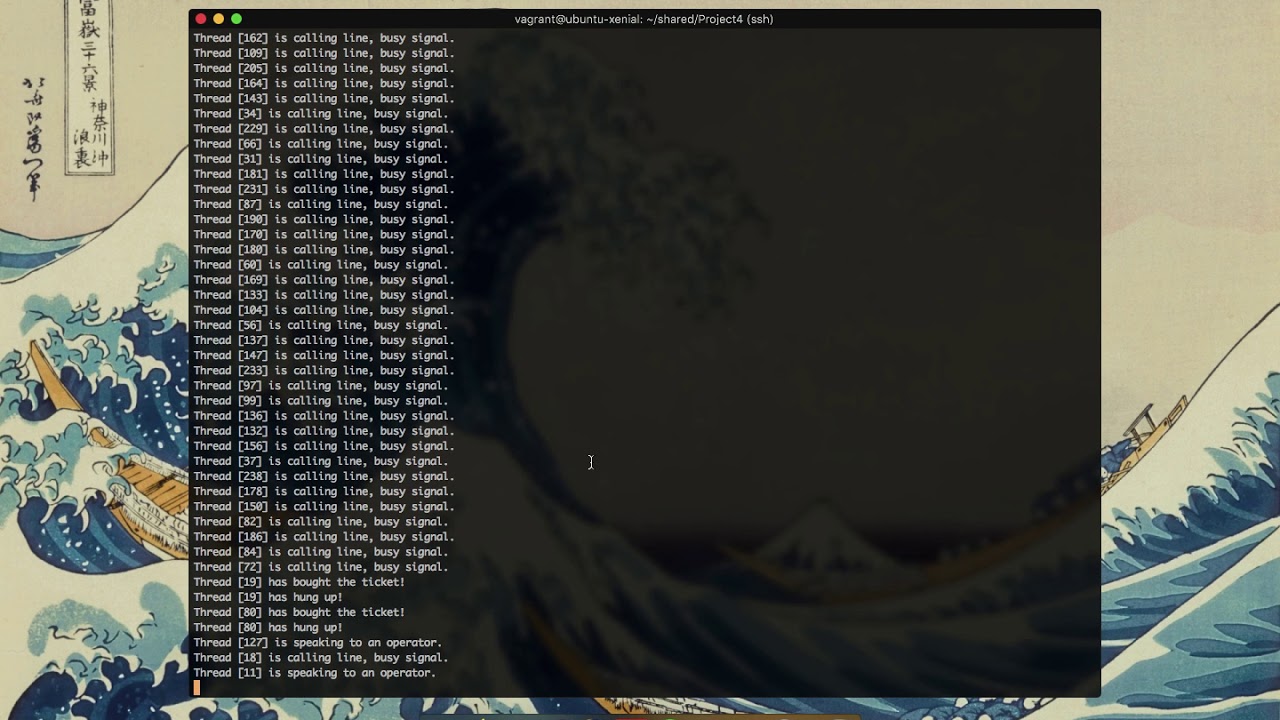
Task: Click line 'Thread [147] is calling line'
Action: click(324, 355)
